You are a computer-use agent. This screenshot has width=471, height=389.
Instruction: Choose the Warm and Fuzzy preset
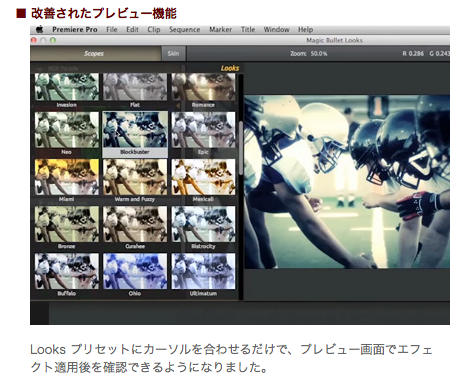click(x=135, y=180)
